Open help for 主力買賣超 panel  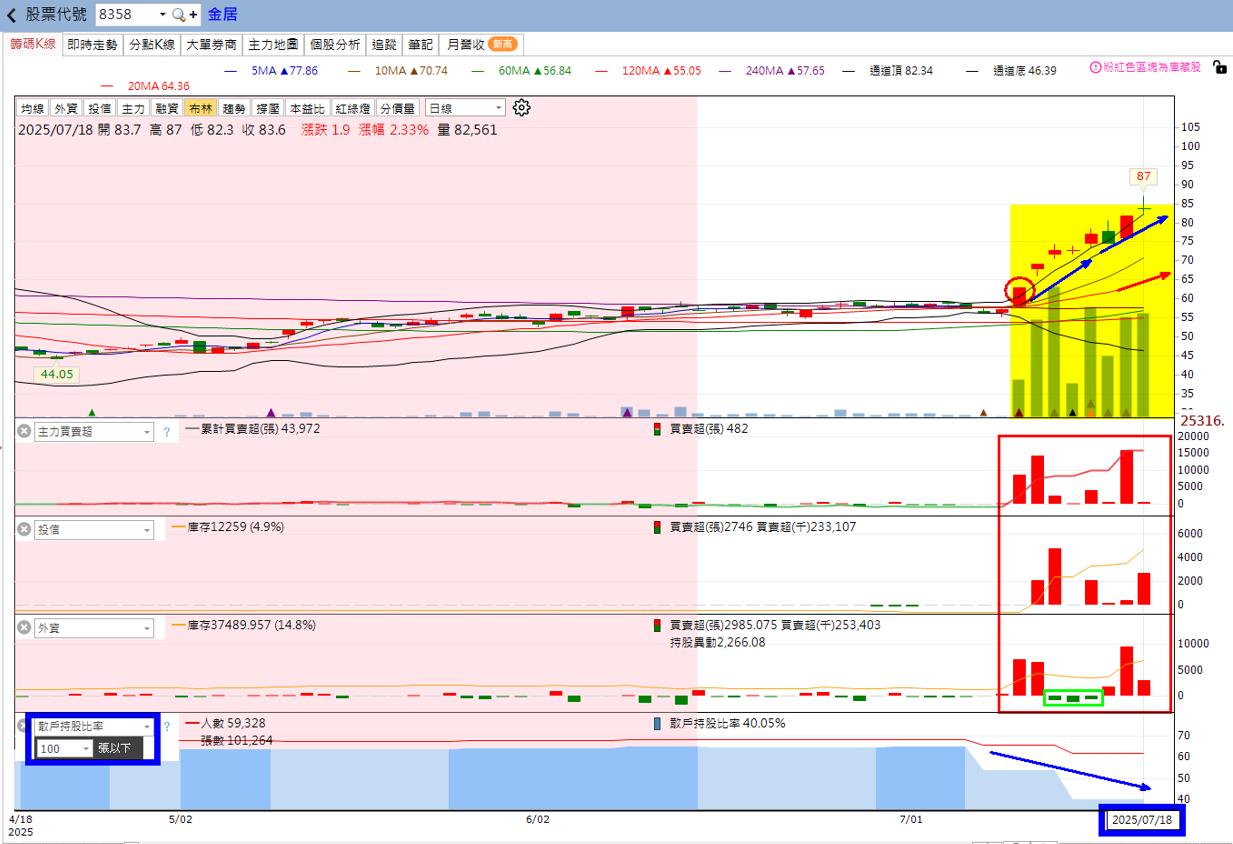click(x=167, y=432)
